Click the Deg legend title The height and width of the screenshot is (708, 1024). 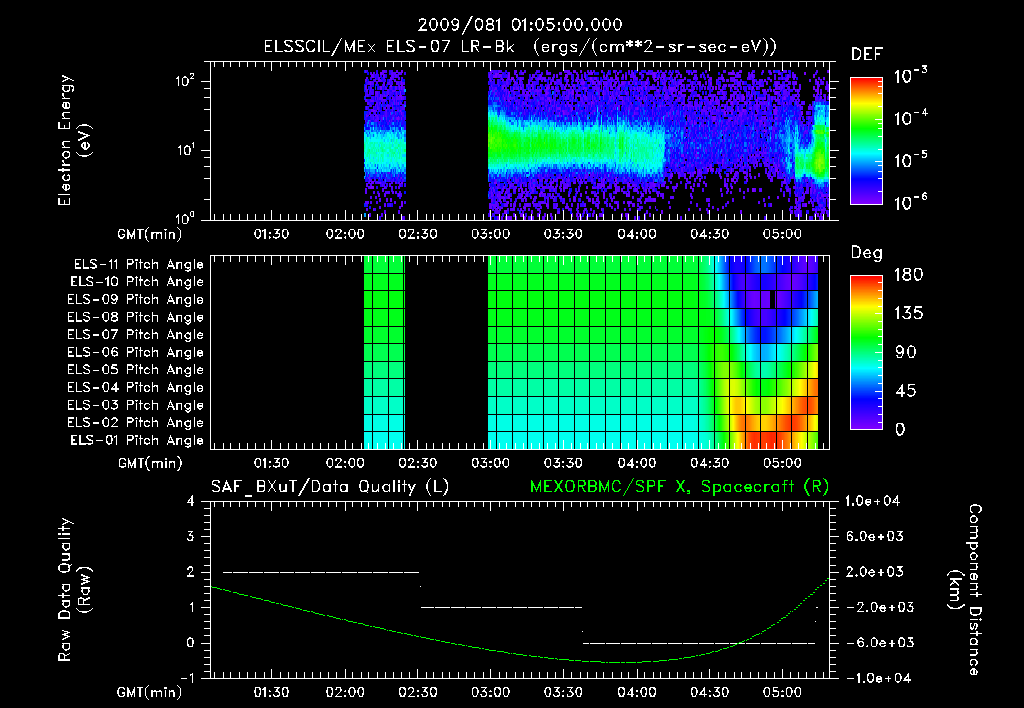(867, 253)
